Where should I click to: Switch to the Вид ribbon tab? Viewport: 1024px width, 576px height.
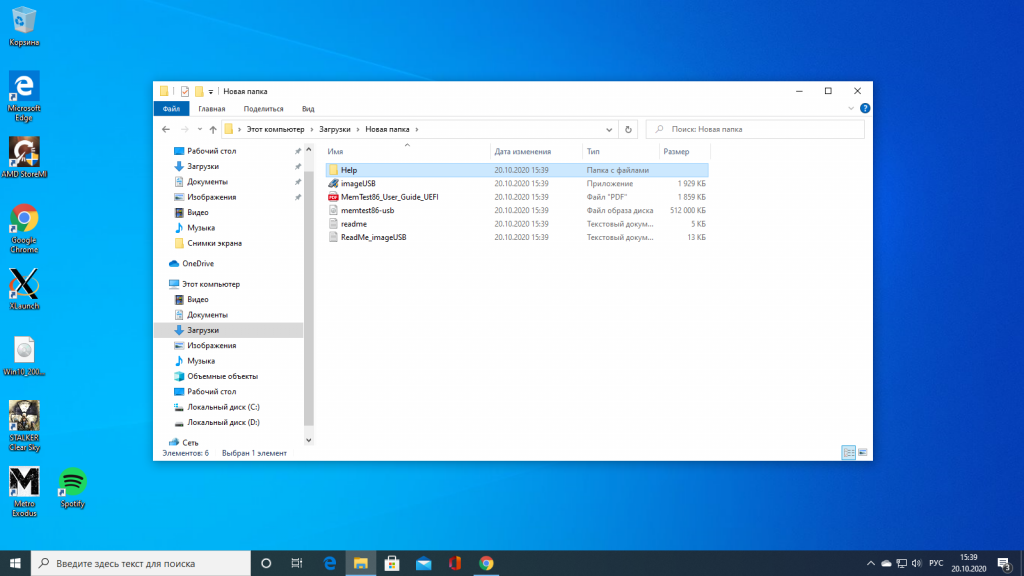[308, 108]
